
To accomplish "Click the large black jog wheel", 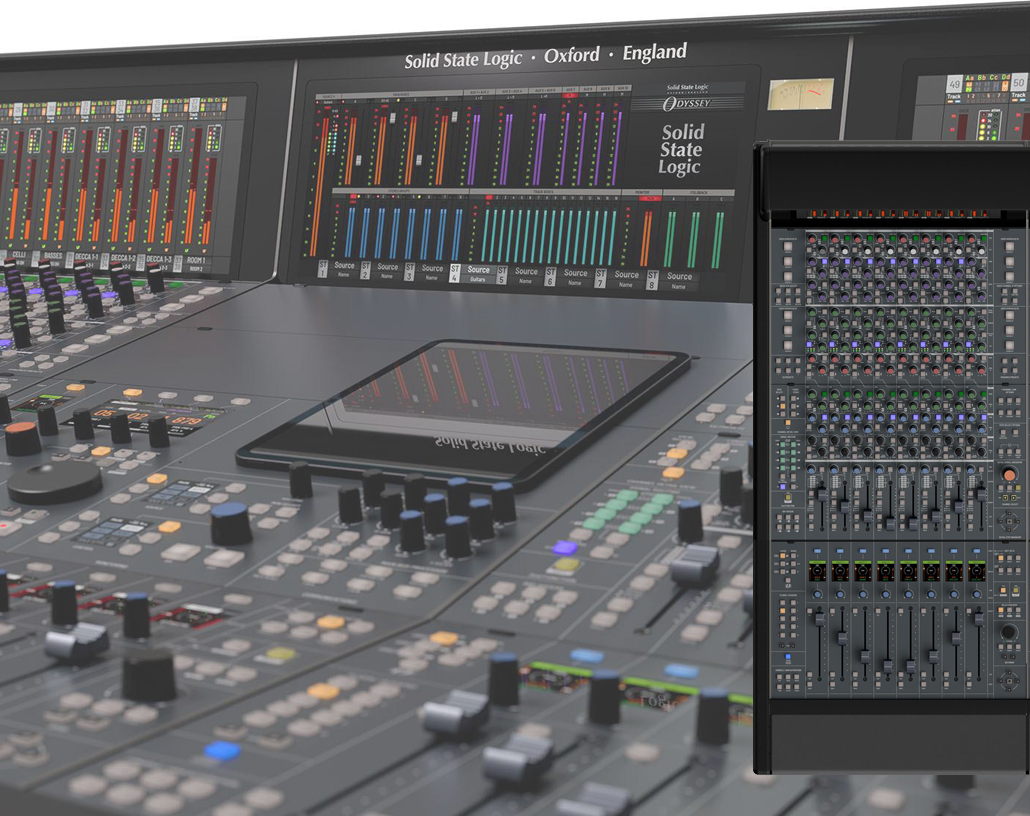I will 55,482.
